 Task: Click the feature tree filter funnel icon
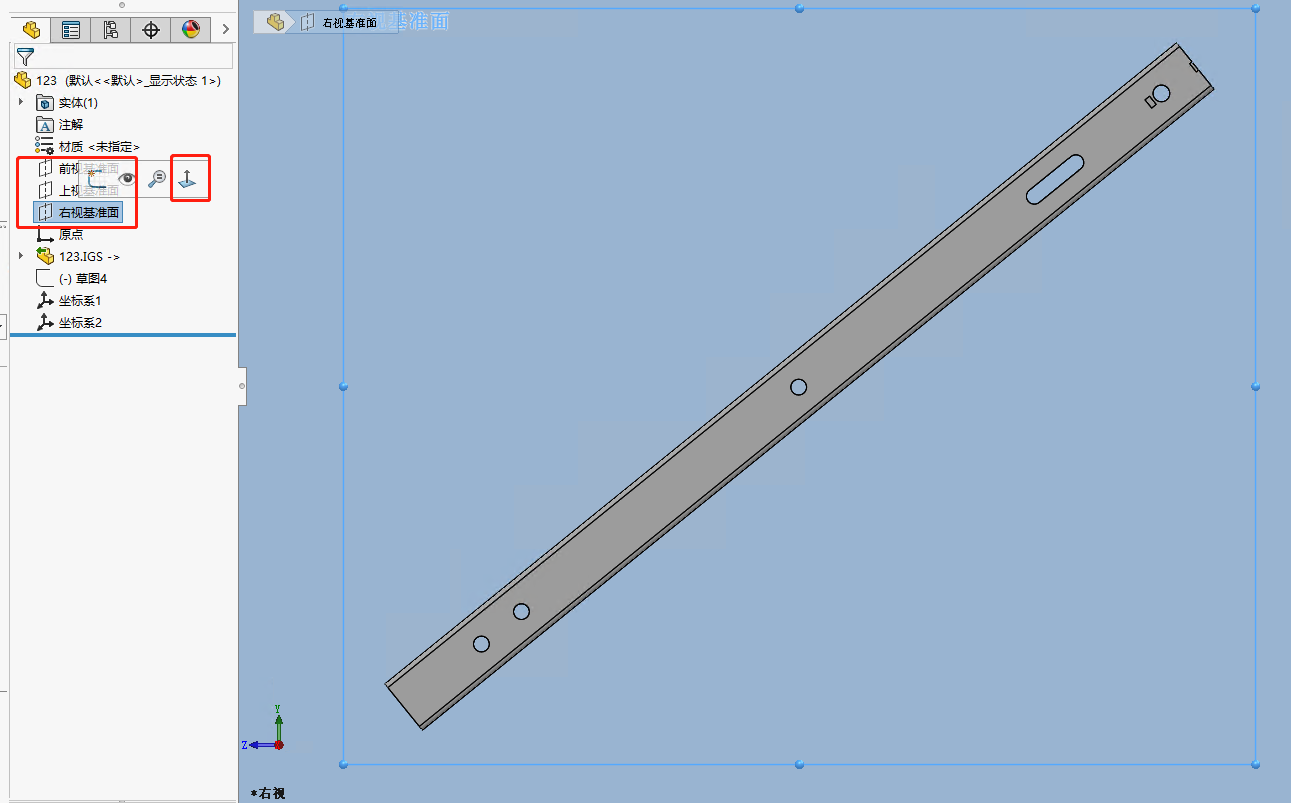pyautogui.click(x=25, y=57)
